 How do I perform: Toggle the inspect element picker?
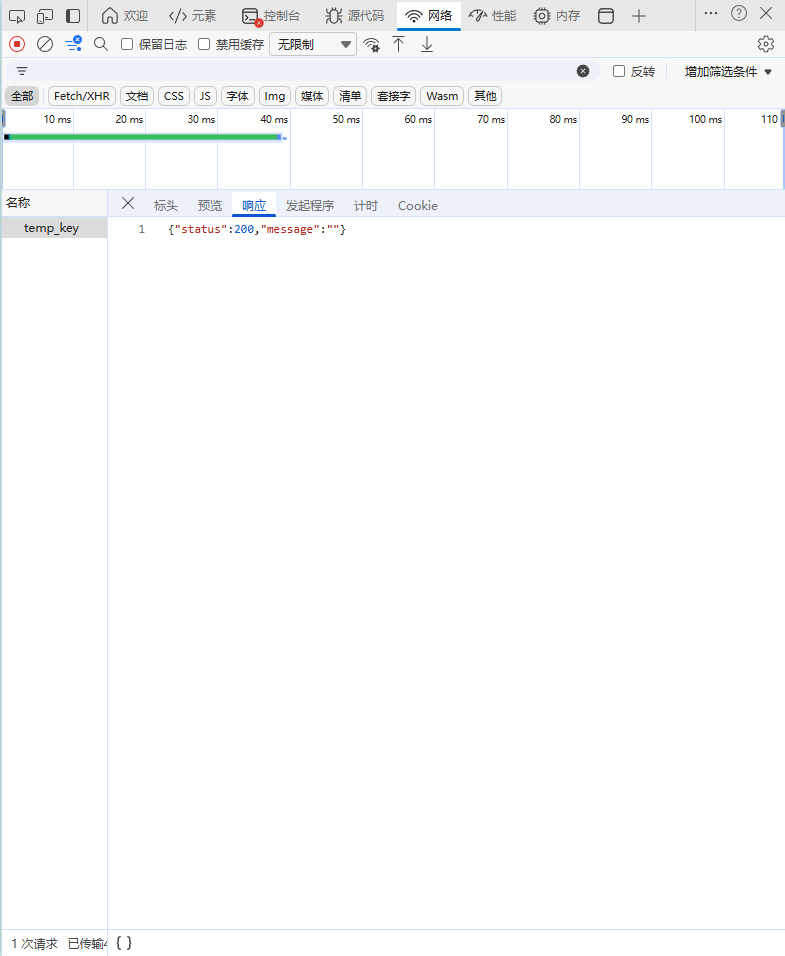[x=17, y=16]
